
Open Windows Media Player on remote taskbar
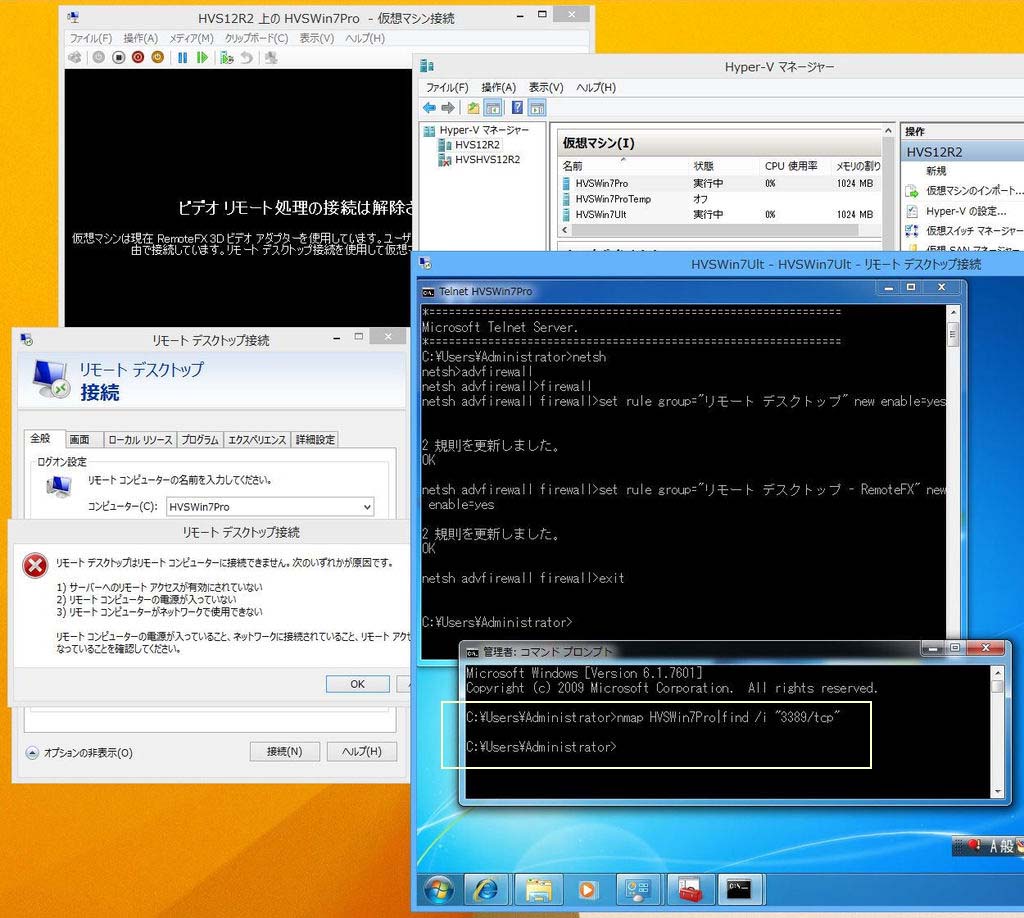[588, 889]
